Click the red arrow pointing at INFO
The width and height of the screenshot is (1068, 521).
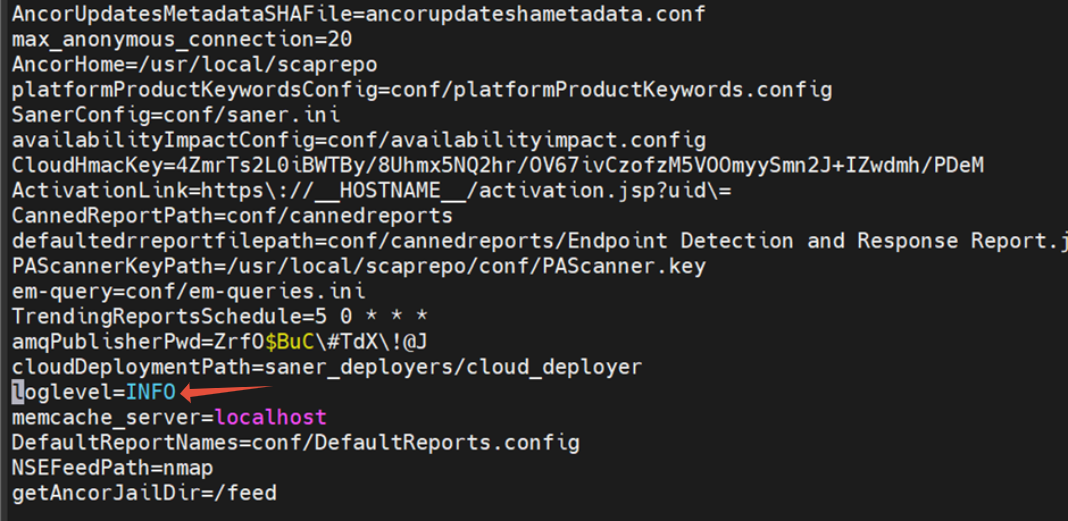click(225, 393)
